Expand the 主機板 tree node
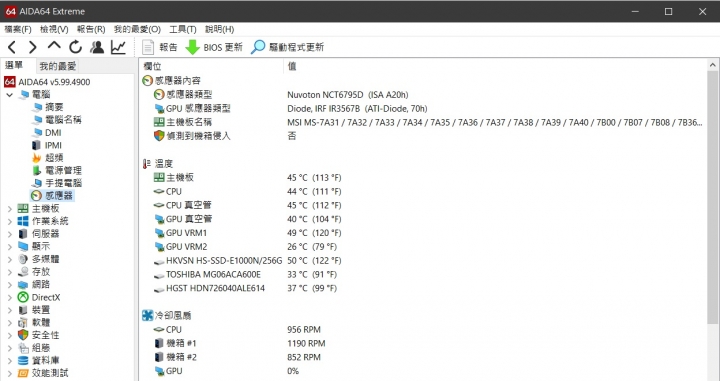This screenshot has height=381, width=720. 10,208
